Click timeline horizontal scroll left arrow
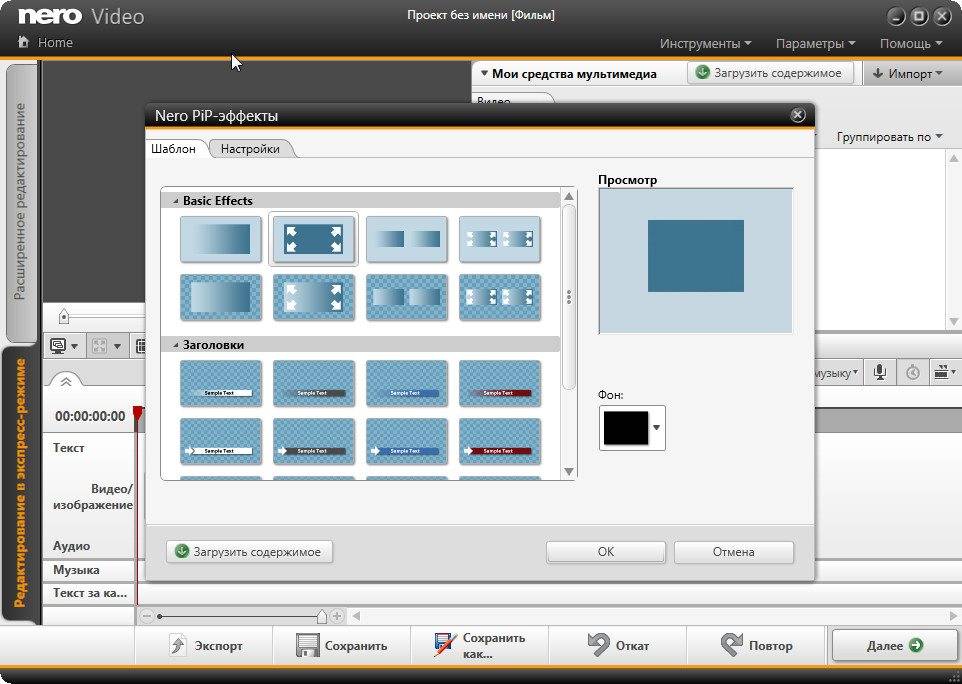962x684 pixels. tap(356, 616)
